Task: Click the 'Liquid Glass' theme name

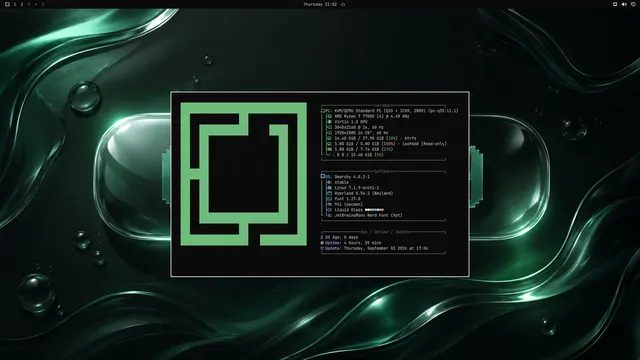Action: 349,210
